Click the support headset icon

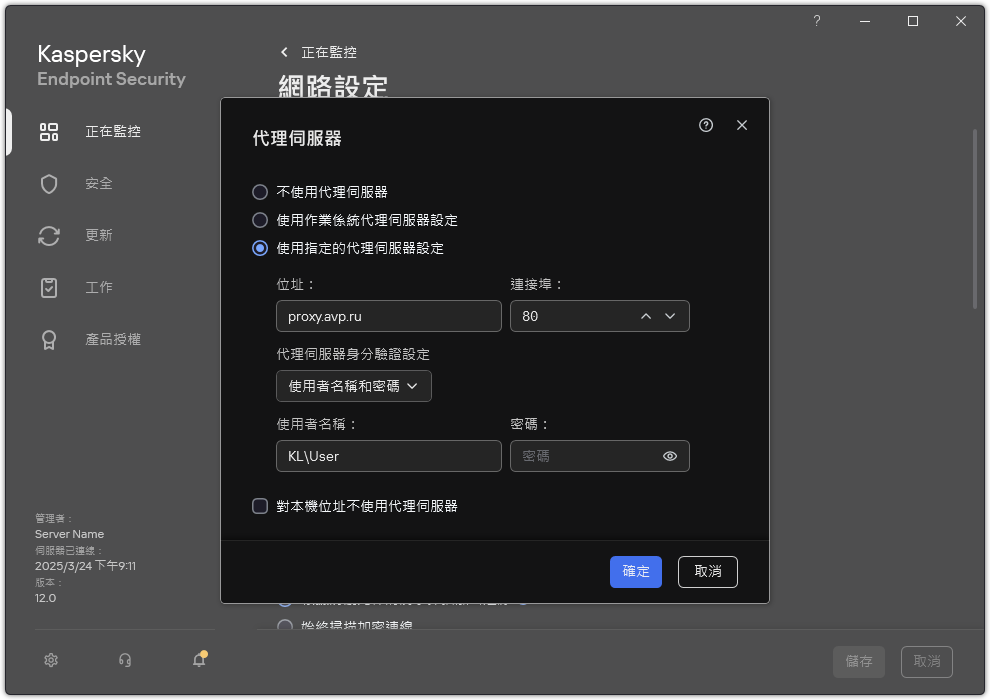click(124, 660)
